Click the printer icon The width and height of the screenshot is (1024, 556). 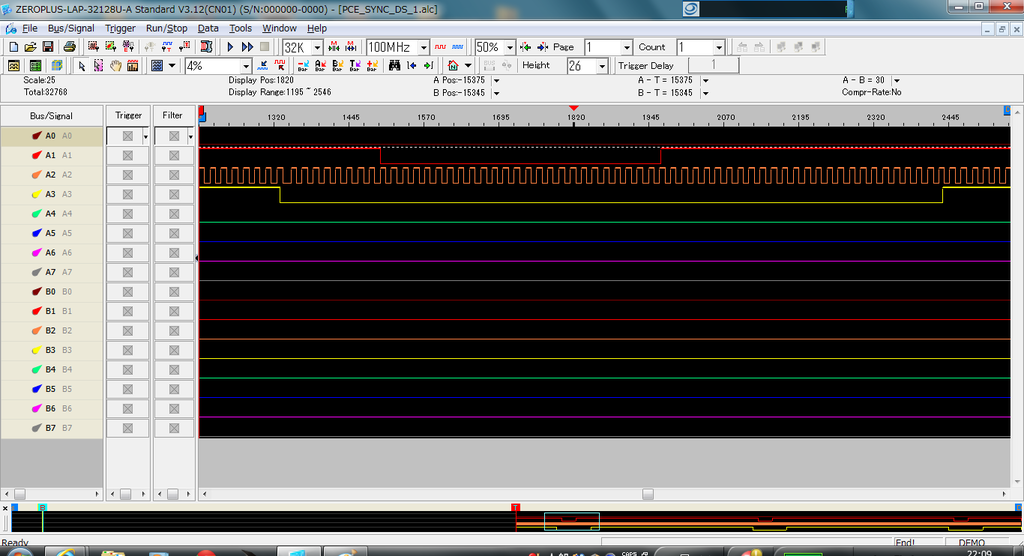(70, 47)
